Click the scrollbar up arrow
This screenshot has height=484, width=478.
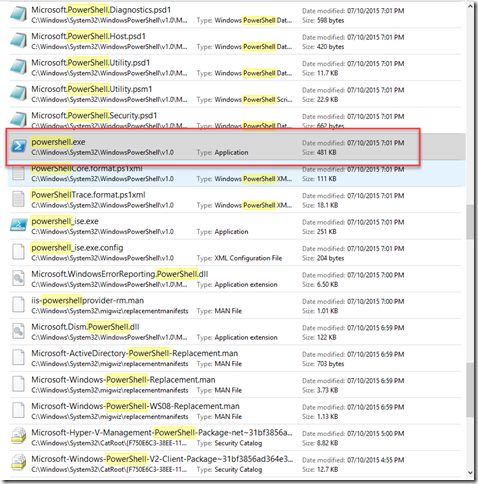(470, 6)
